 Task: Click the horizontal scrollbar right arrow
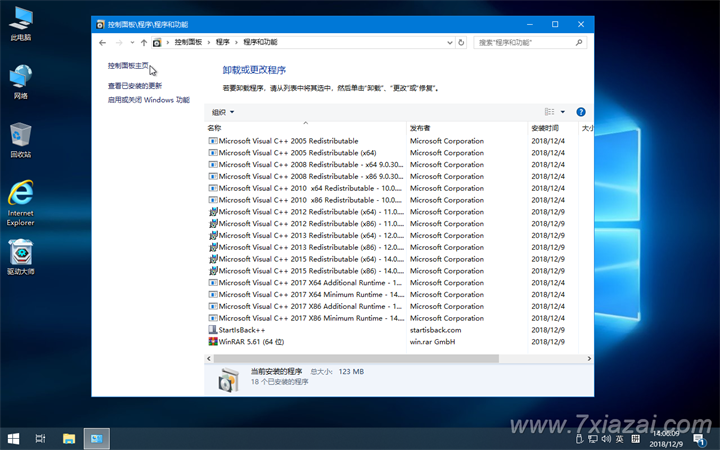pyautogui.click(x=589, y=359)
